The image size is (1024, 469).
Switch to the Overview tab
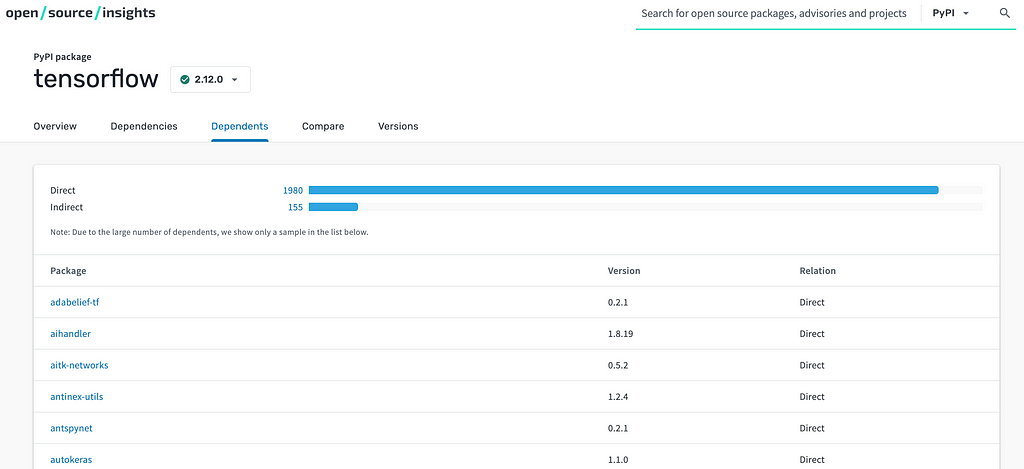[x=55, y=126]
